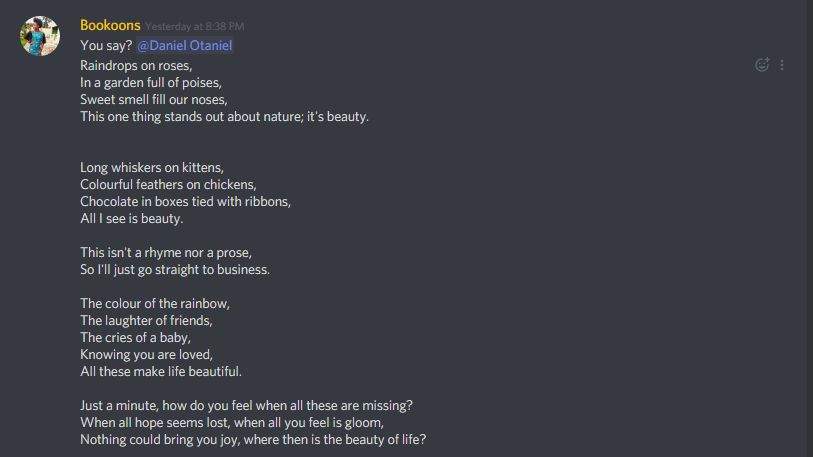Click the line "Knowing you are loved,"

click(147, 355)
